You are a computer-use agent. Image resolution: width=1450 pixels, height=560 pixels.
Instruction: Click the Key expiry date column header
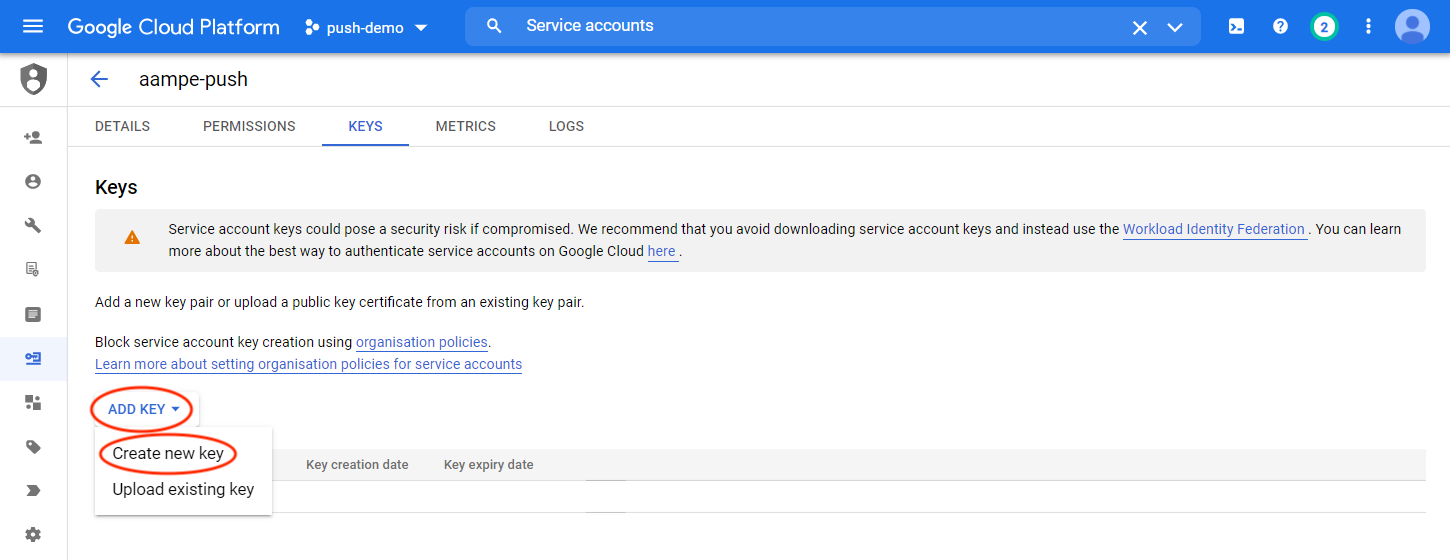(488, 465)
